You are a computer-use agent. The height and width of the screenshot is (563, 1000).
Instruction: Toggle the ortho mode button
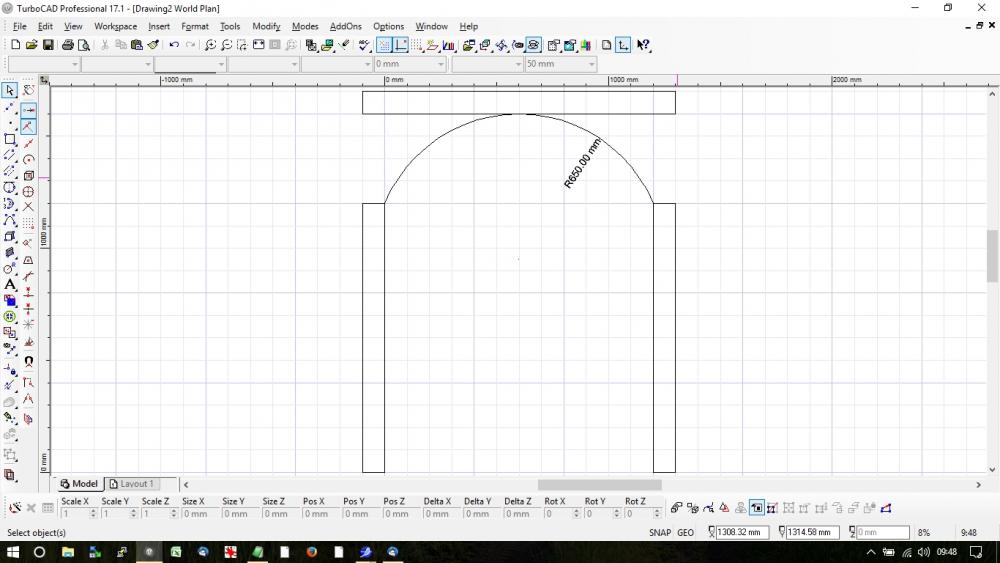point(400,45)
